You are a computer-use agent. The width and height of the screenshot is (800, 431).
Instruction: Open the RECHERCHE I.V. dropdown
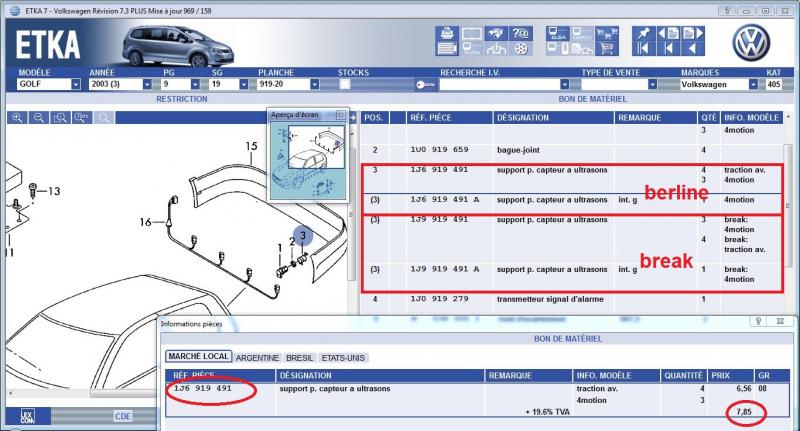[564, 84]
